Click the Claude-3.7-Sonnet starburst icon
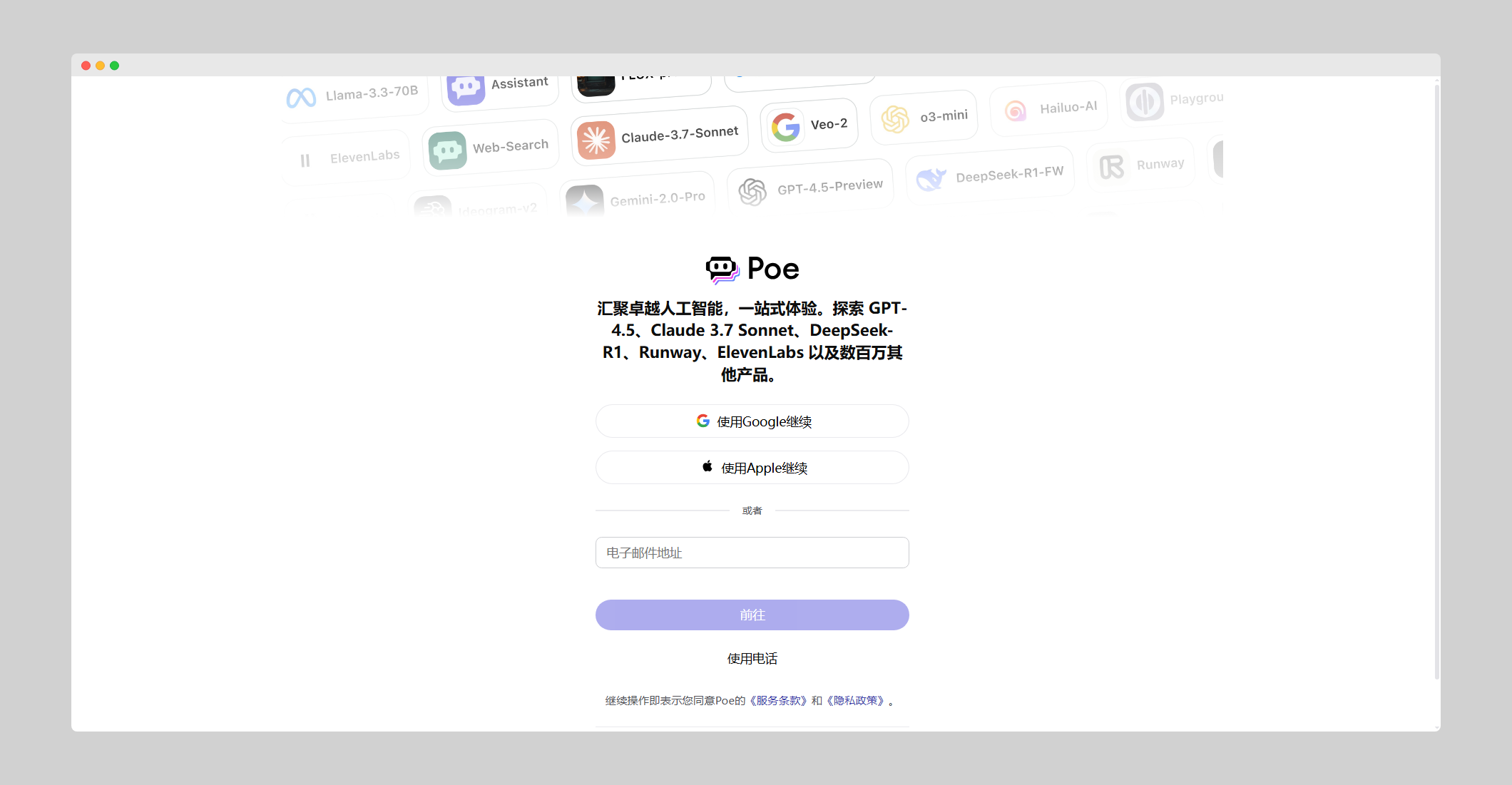Screen dimensions: 1512x785 596,140
